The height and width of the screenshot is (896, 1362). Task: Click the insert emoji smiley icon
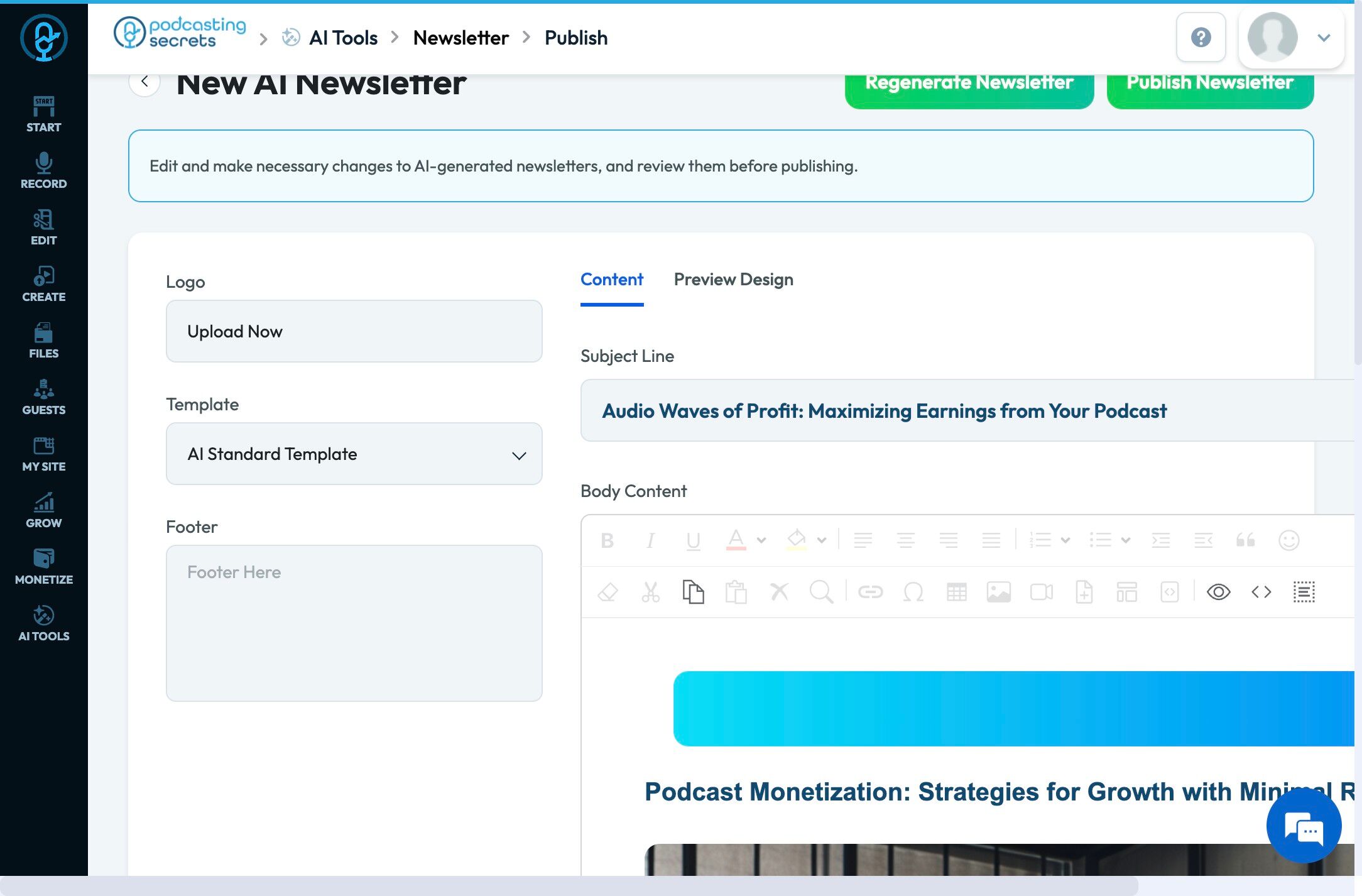tap(1288, 540)
